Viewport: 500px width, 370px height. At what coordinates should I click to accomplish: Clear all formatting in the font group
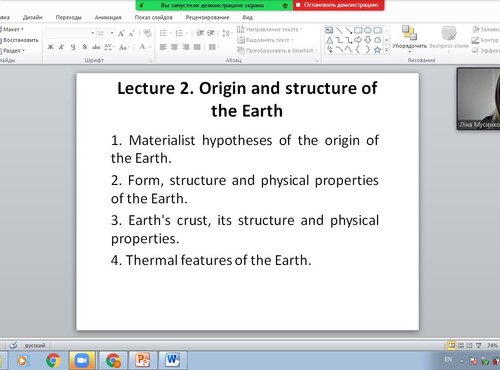[147, 33]
